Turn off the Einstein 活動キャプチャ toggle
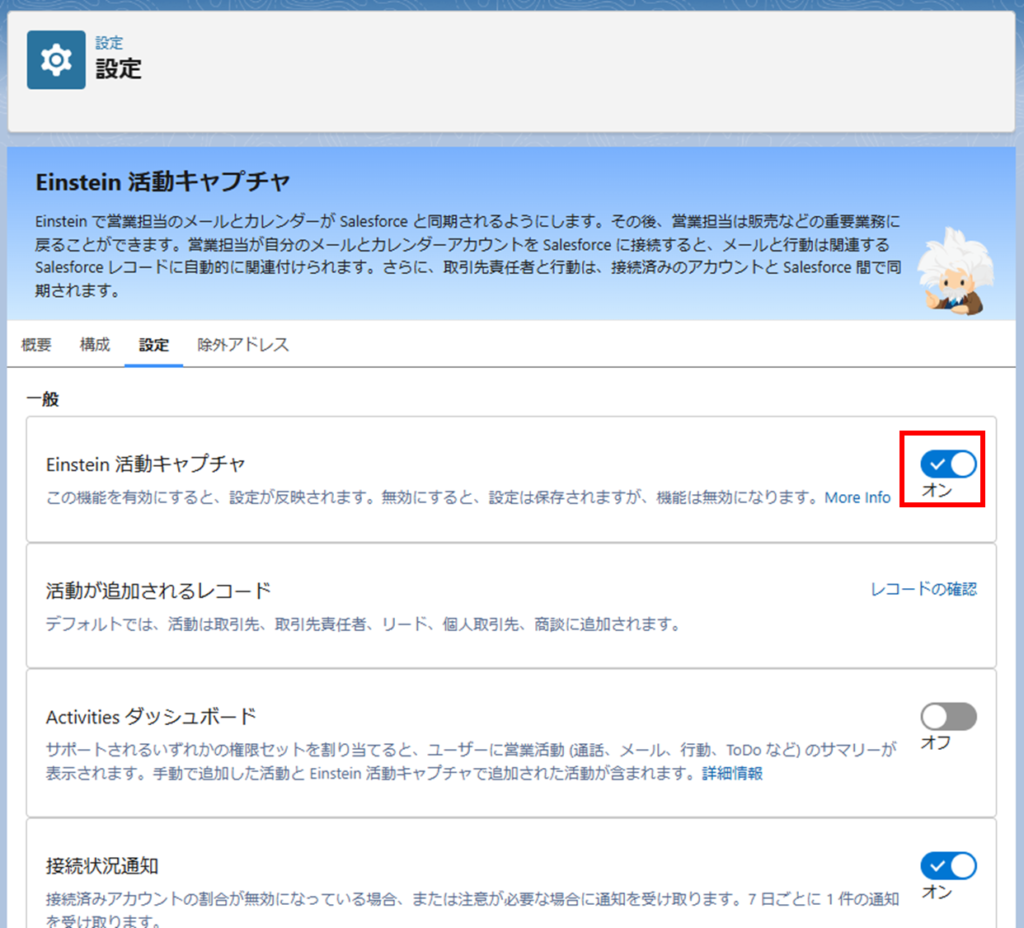 click(x=948, y=464)
